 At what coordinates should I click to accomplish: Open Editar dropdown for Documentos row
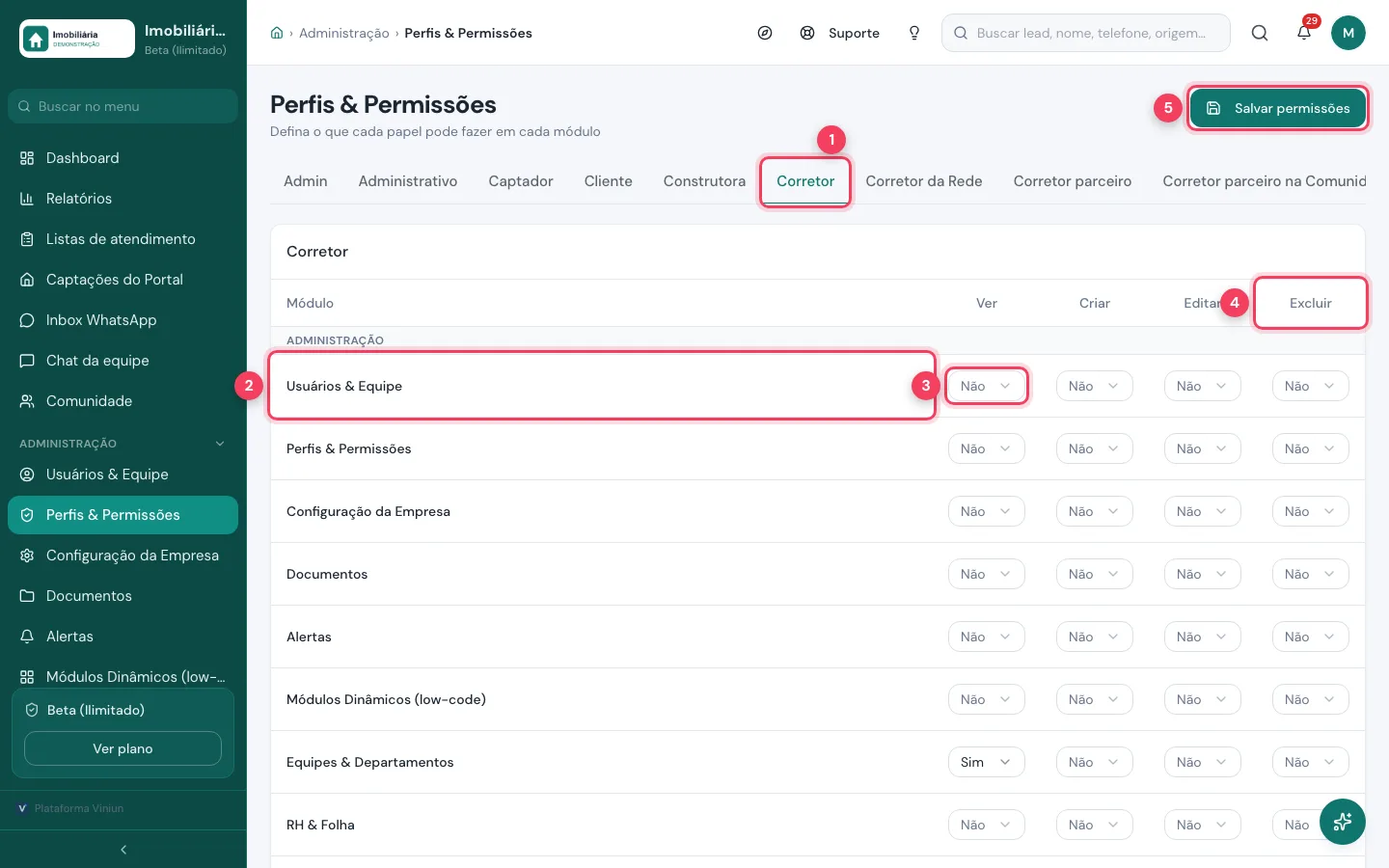click(1202, 574)
